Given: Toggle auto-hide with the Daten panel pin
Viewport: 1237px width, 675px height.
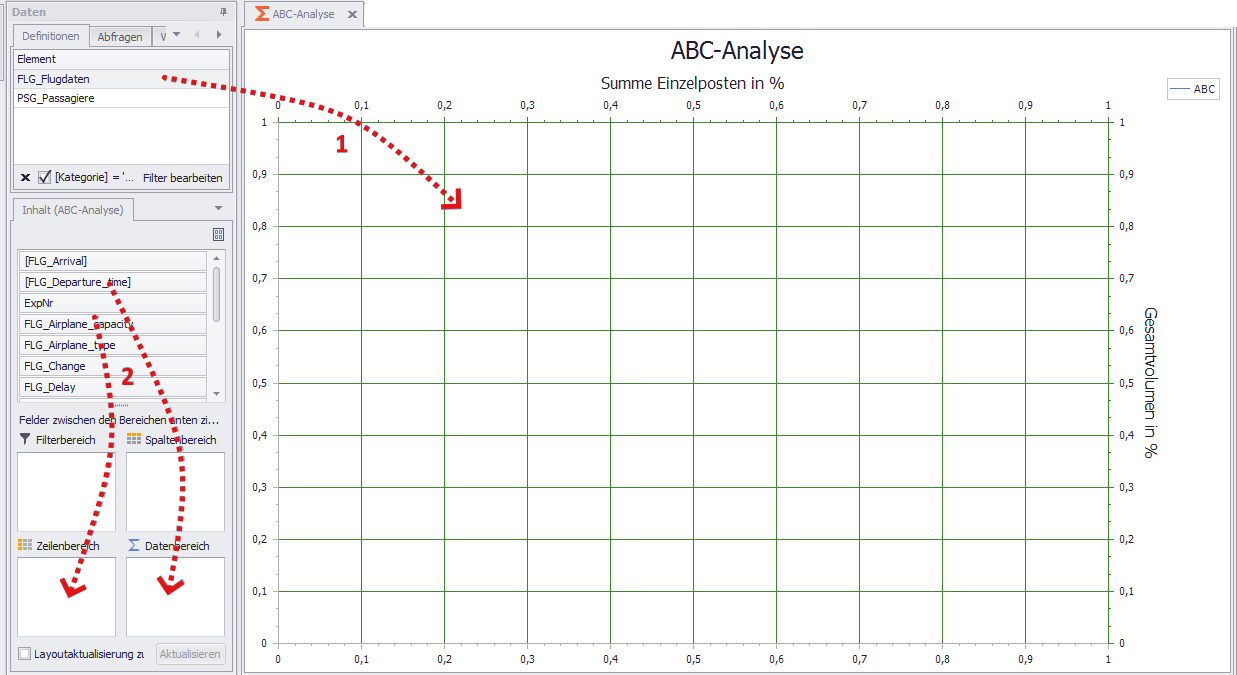Looking at the screenshot, I should (x=222, y=11).
